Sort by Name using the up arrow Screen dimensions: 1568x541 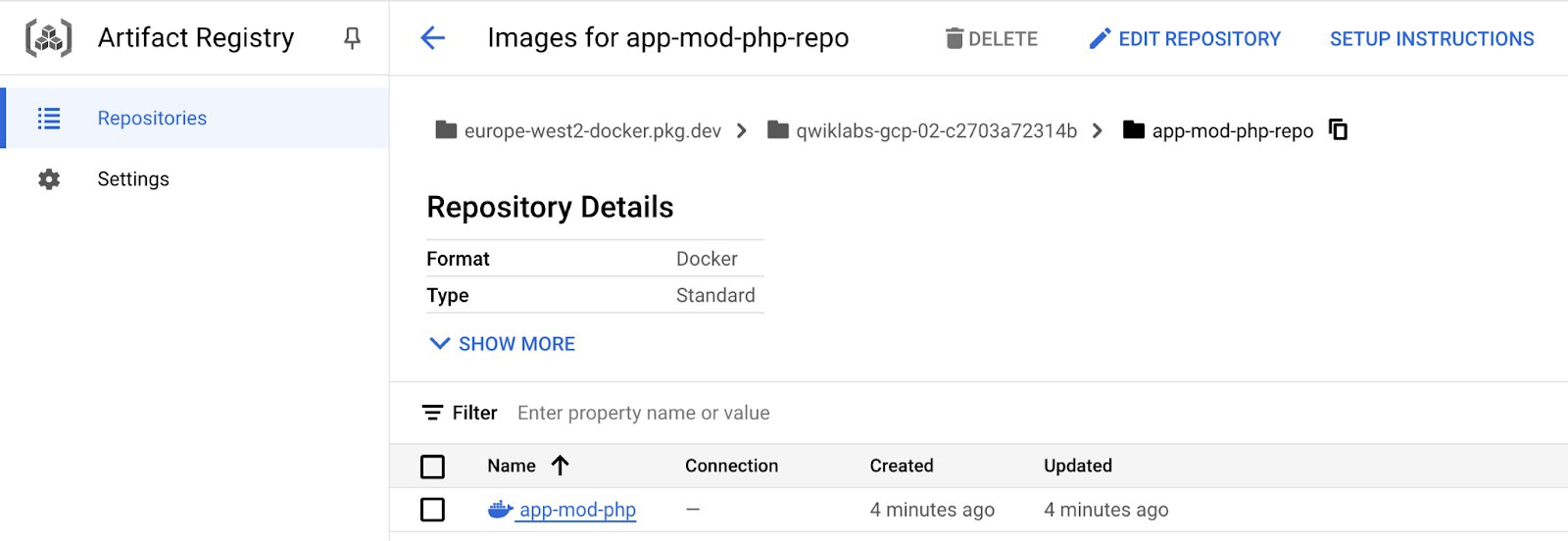coord(560,466)
